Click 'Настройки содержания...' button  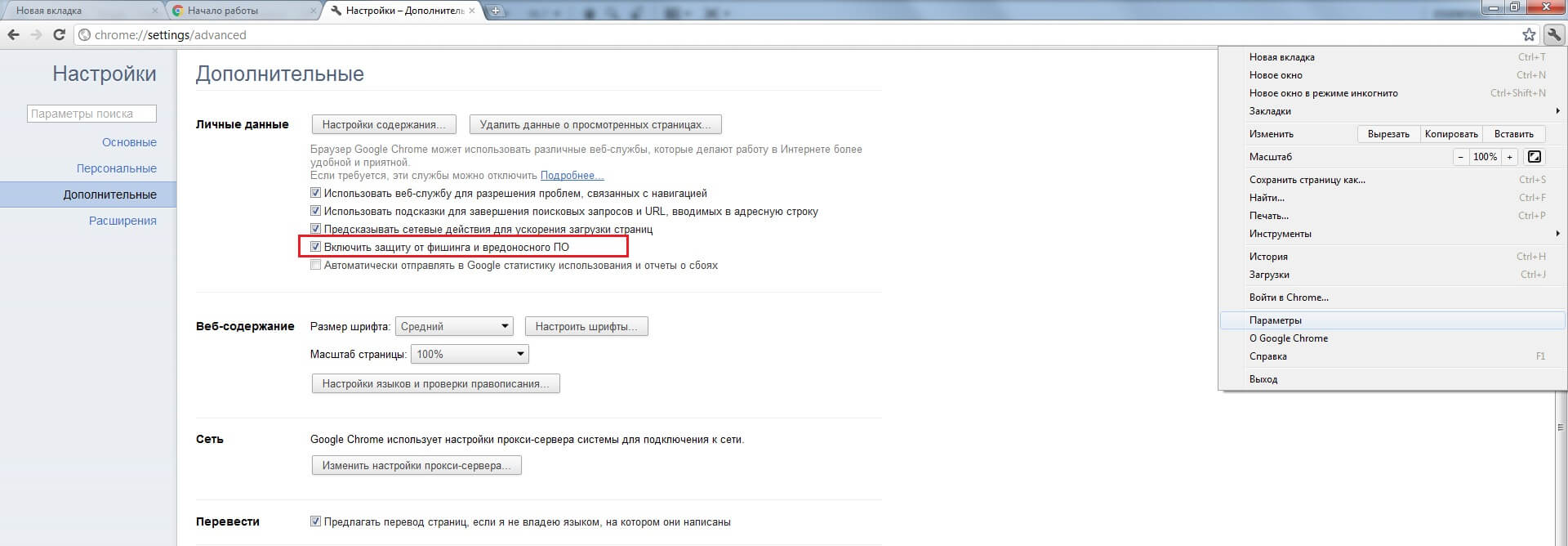pos(384,125)
